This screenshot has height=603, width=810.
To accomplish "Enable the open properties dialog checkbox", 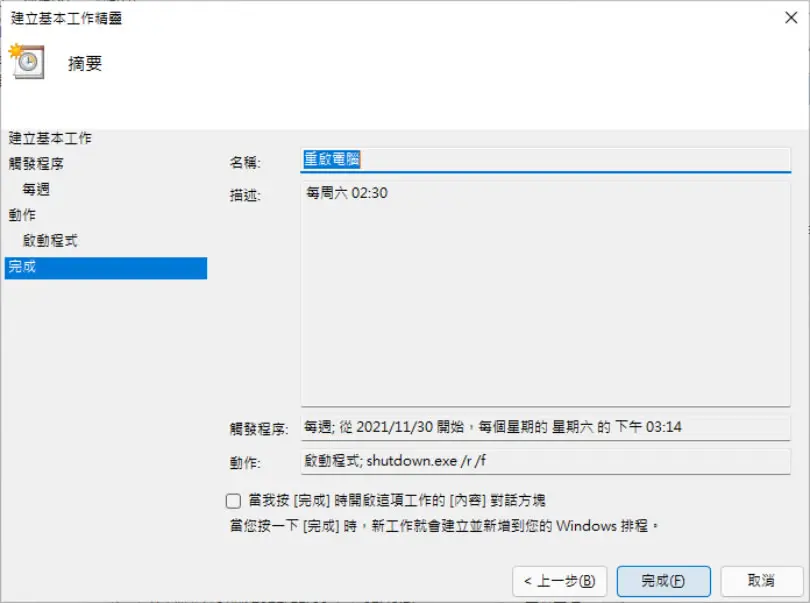I will pyautogui.click(x=233, y=501).
